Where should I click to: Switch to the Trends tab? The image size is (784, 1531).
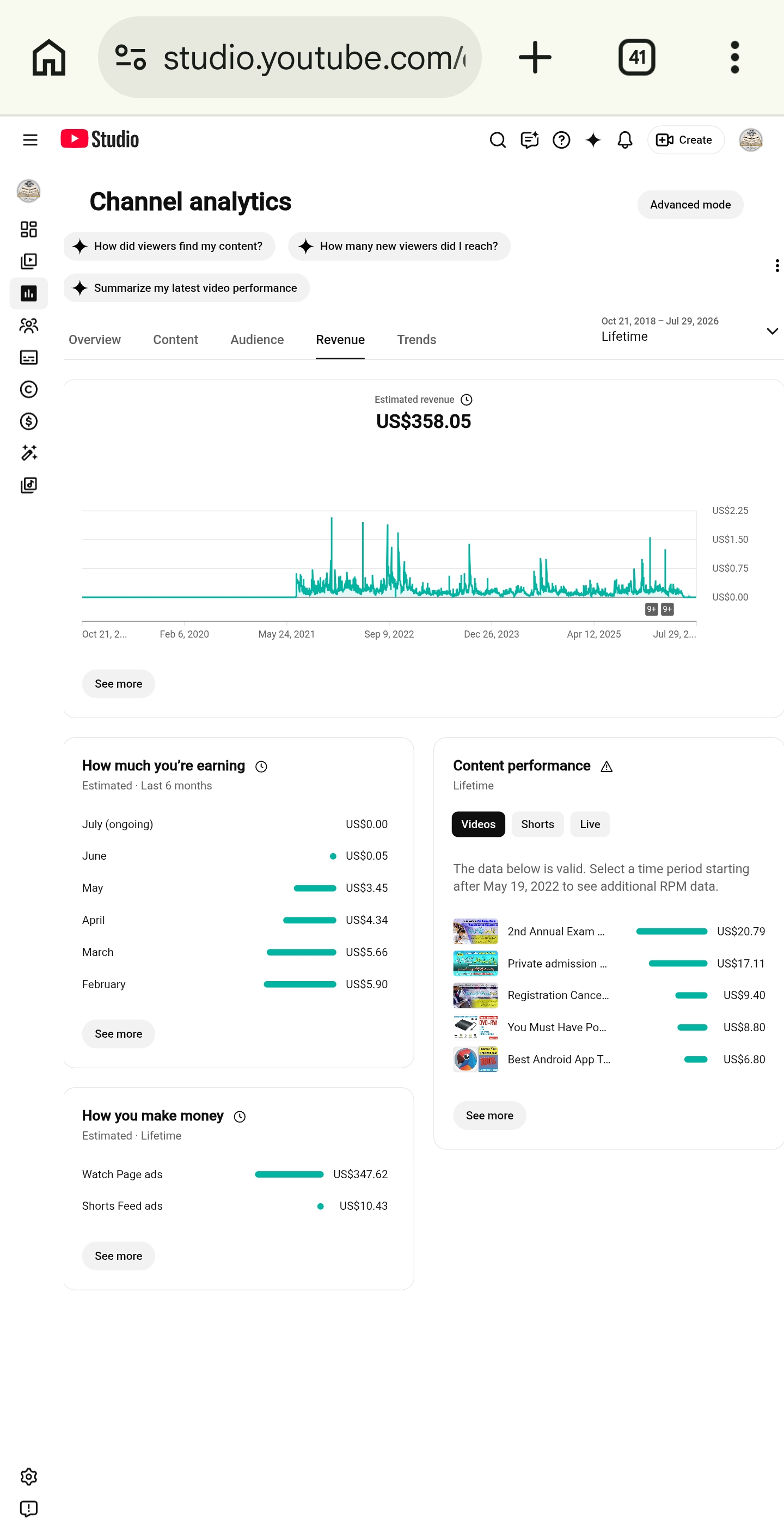coord(416,340)
